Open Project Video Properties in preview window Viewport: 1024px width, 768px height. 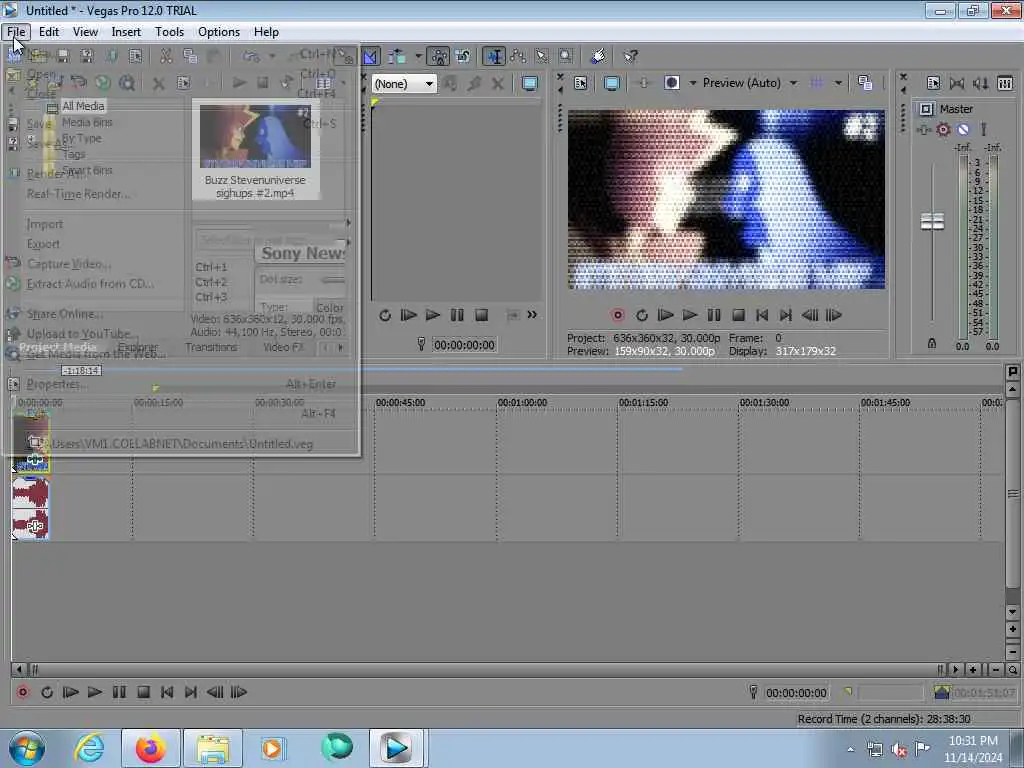581,83
